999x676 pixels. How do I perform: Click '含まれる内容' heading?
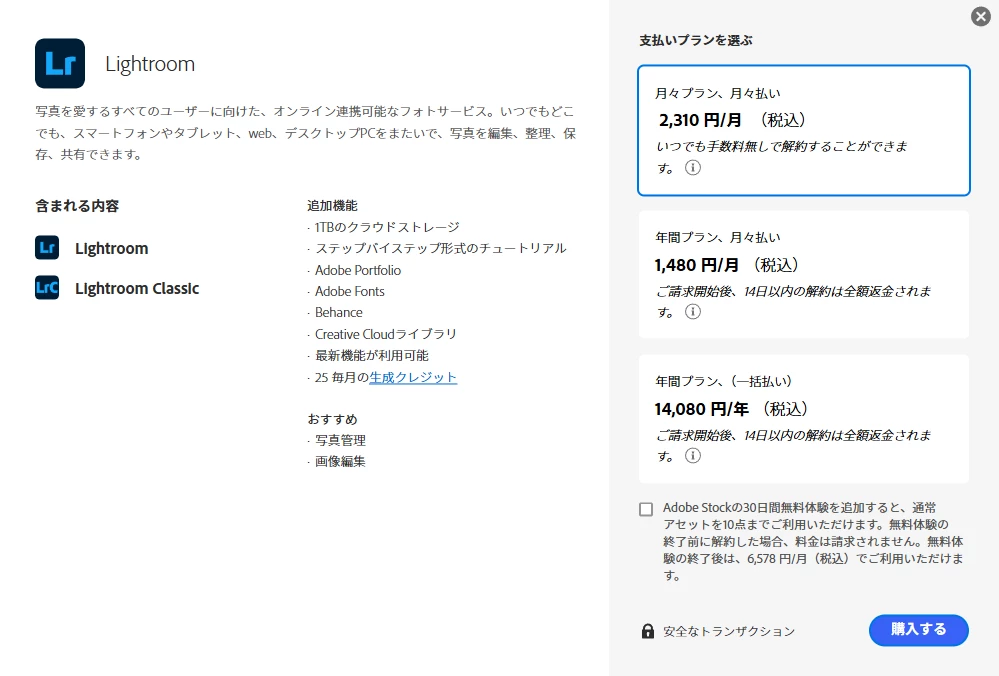(x=77, y=206)
